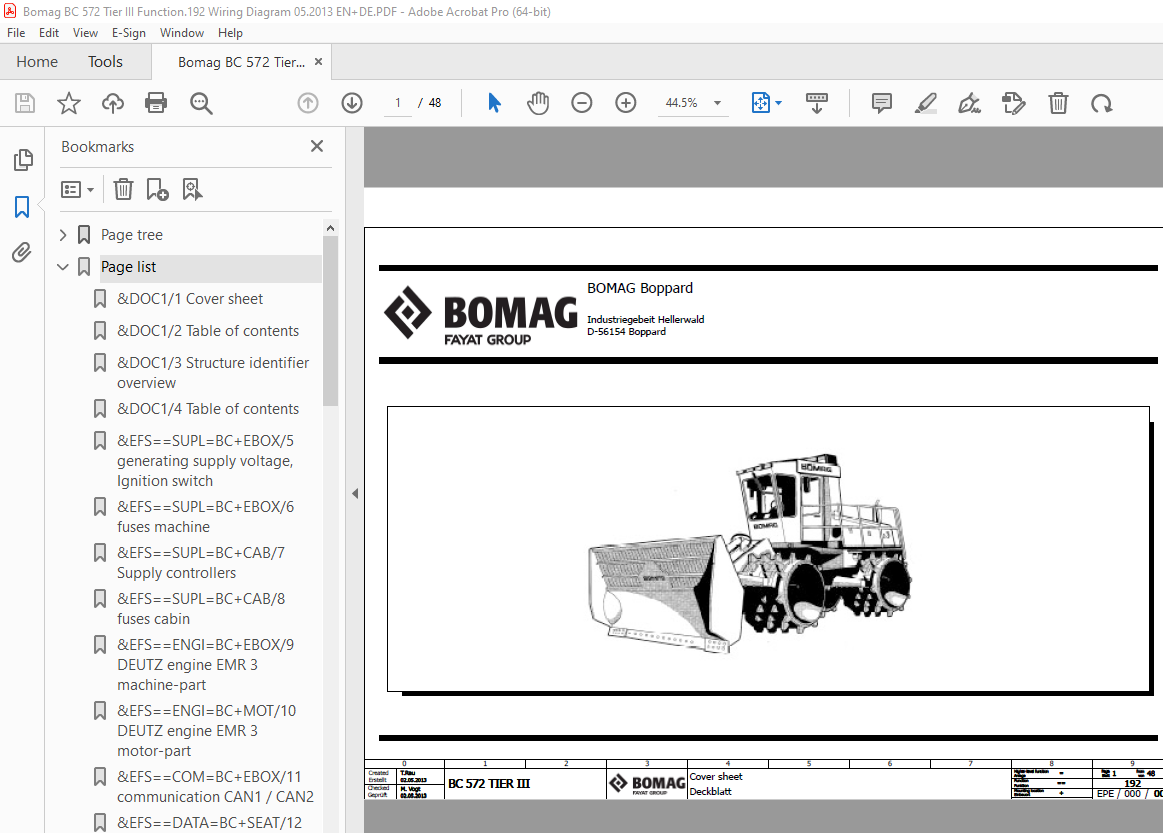Delete page with toolbar trash icon
The image size is (1163, 833).
coord(1058,103)
